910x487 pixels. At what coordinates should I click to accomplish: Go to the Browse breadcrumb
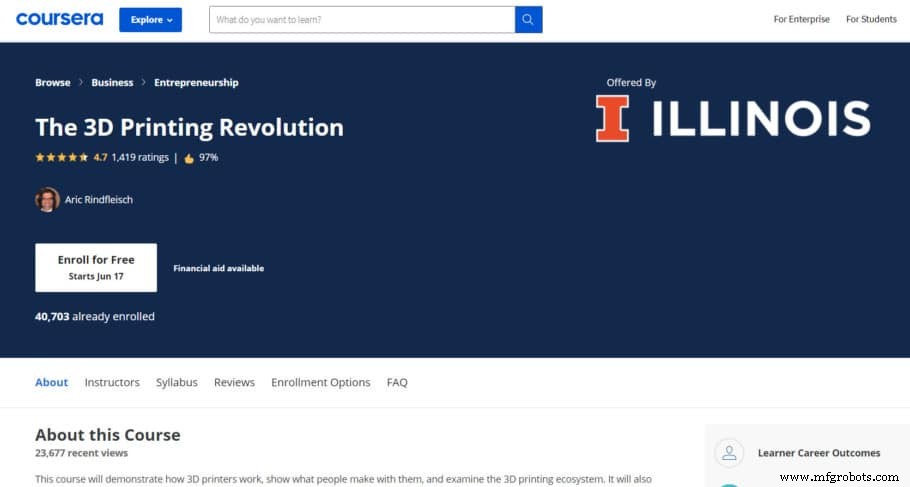tap(53, 83)
